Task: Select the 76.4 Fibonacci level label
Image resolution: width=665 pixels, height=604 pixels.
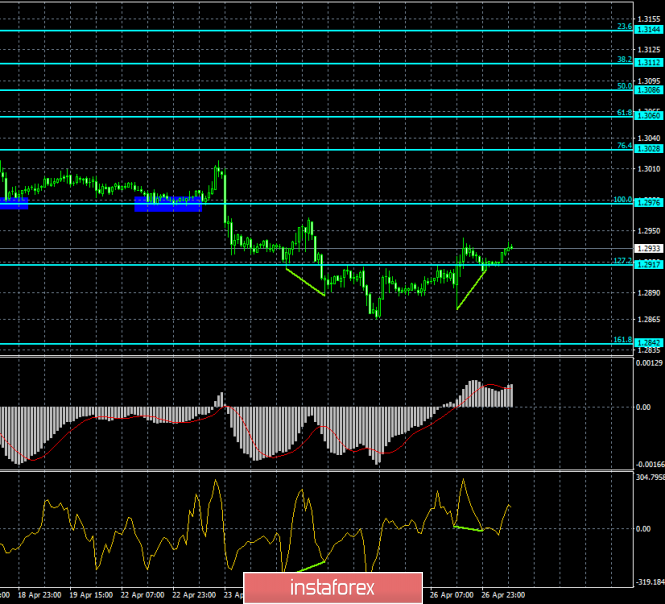Action: click(x=624, y=146)
